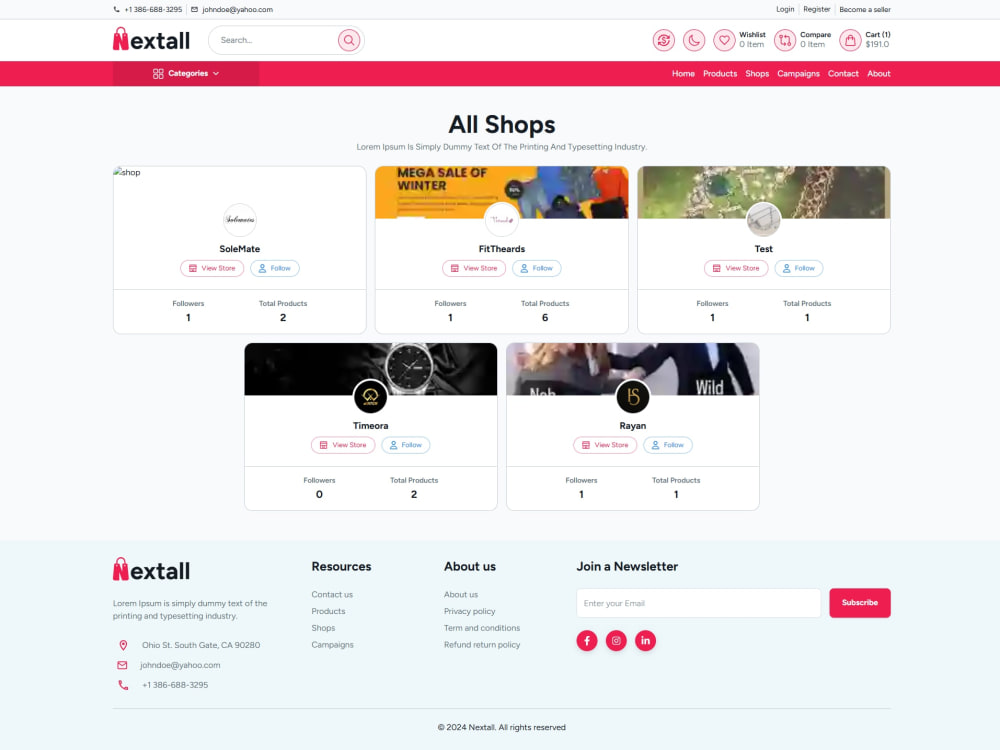Open Products in navigation bar

pos(720,73)
